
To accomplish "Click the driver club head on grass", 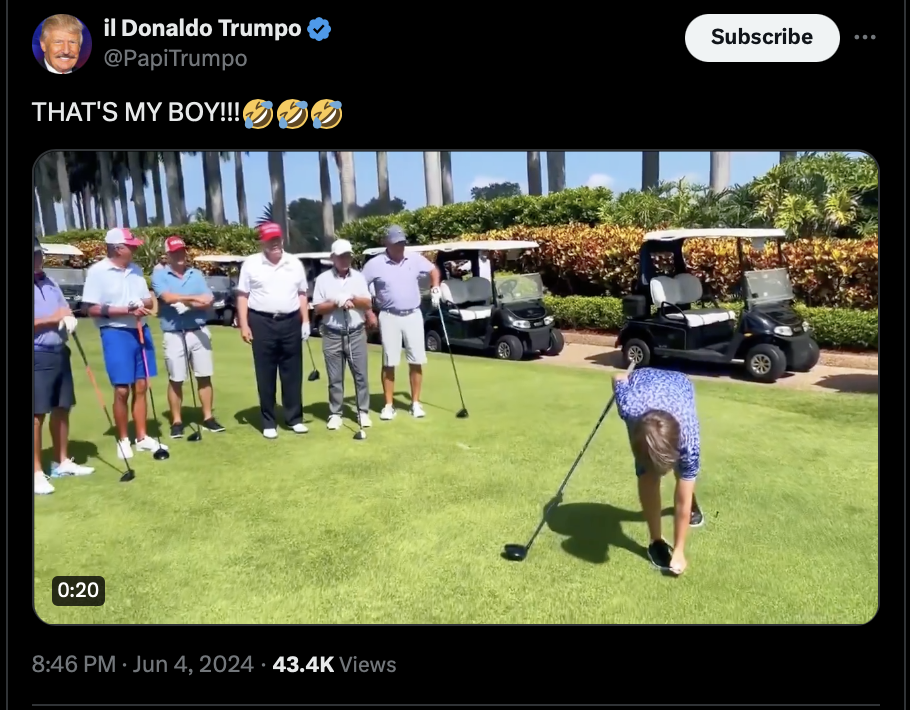I will click(x=515, y=552).
